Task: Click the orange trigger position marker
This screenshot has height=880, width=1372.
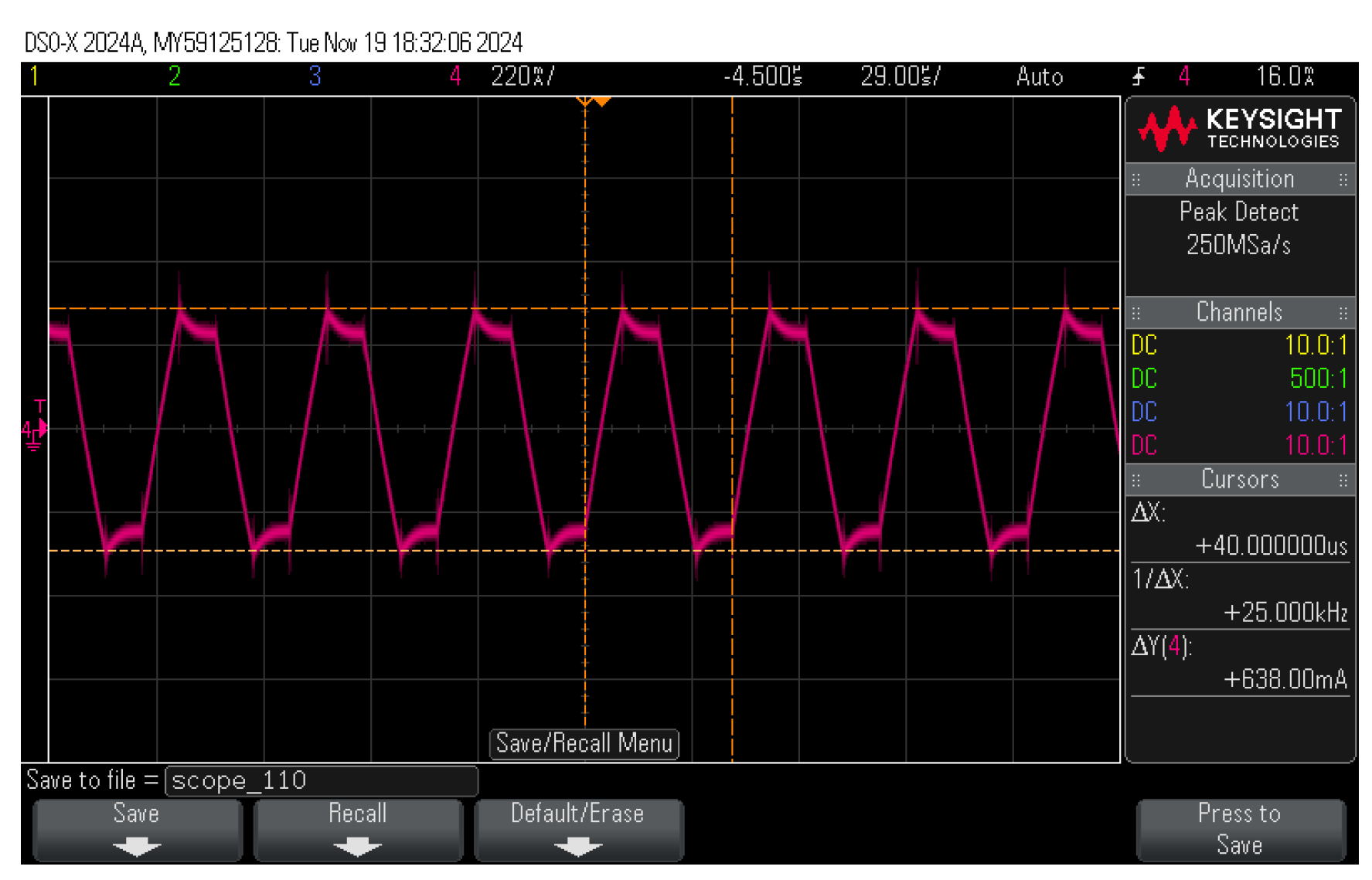Action: (x=602, y=101)
